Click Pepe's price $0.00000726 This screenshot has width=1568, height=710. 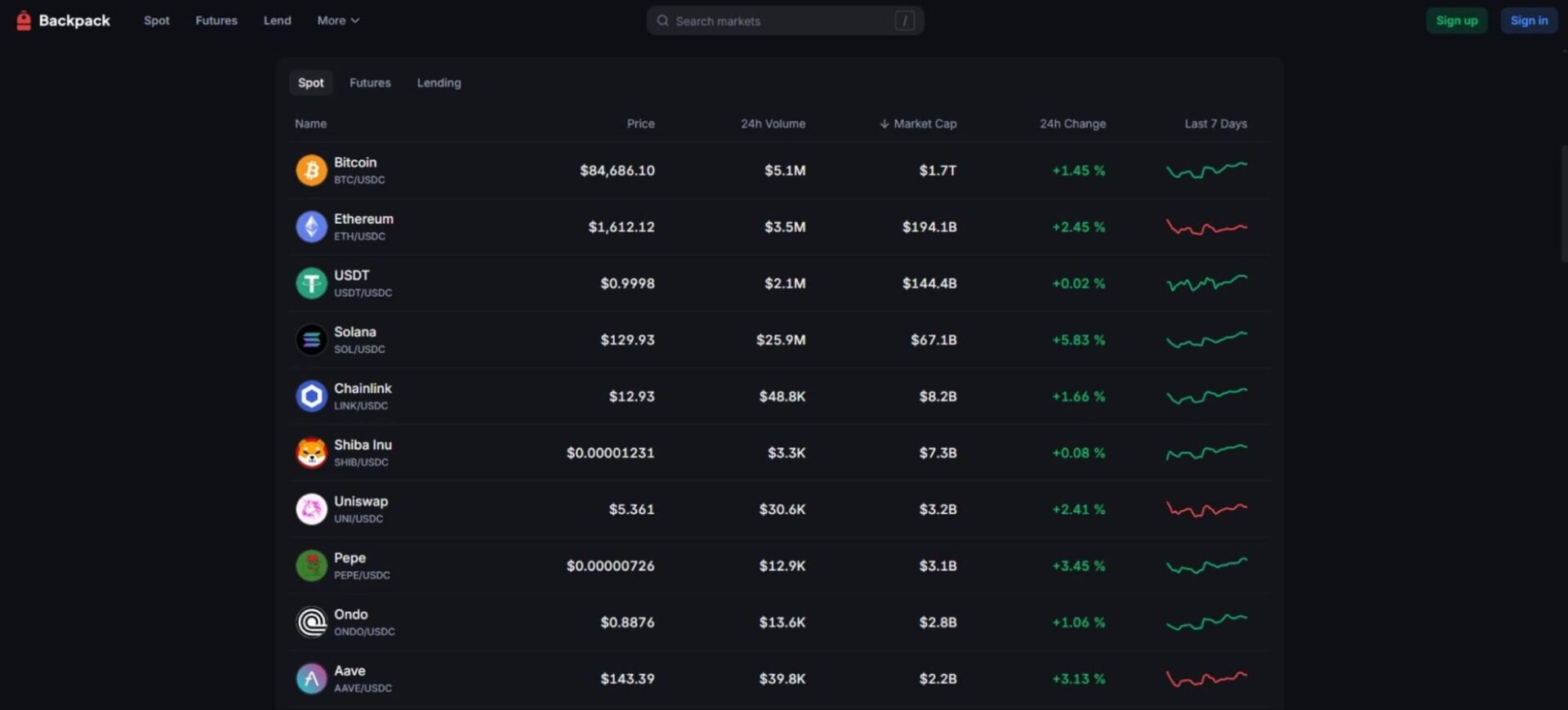[611, 565]
